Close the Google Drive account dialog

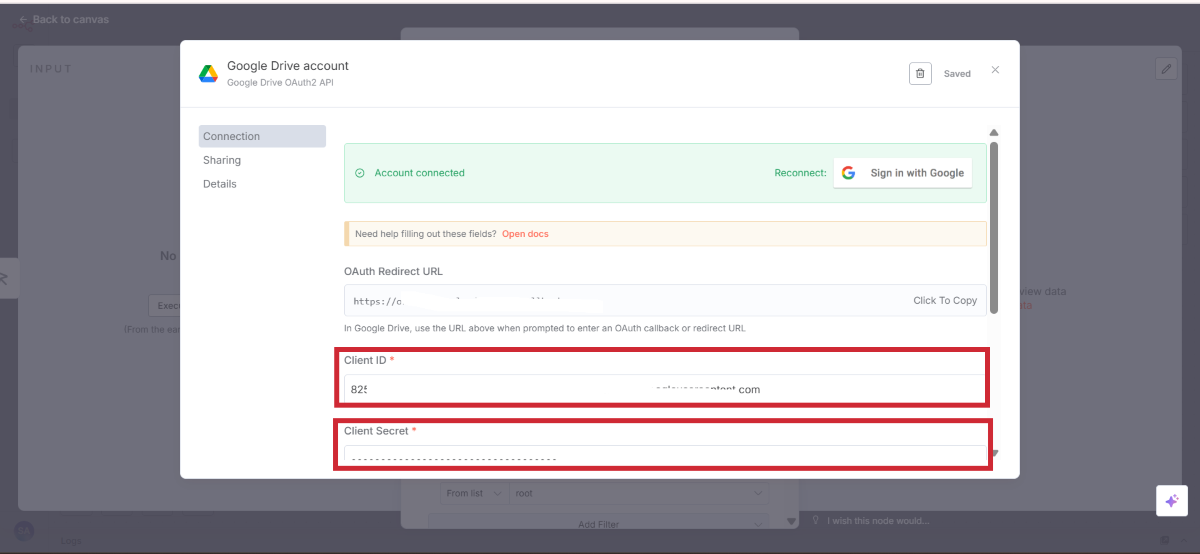[995, 70]
